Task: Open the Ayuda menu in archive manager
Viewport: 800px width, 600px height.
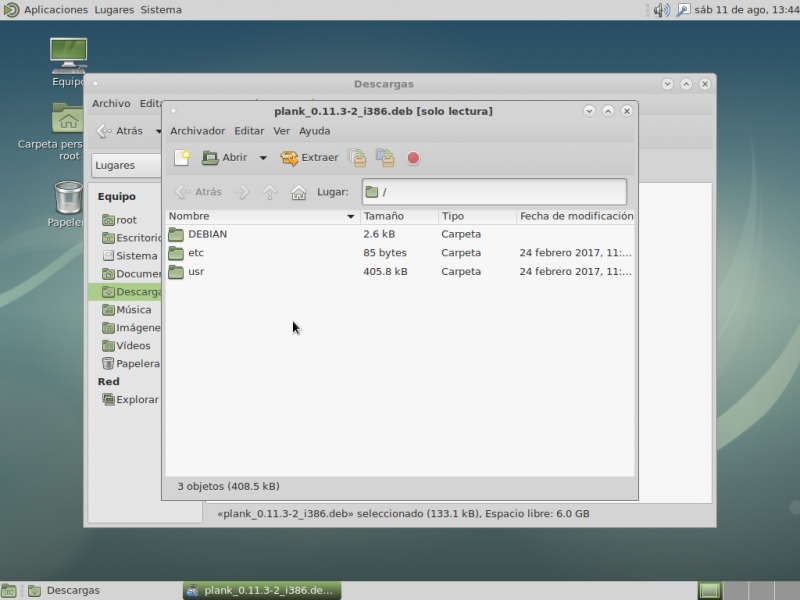Action: coord(314,131)
